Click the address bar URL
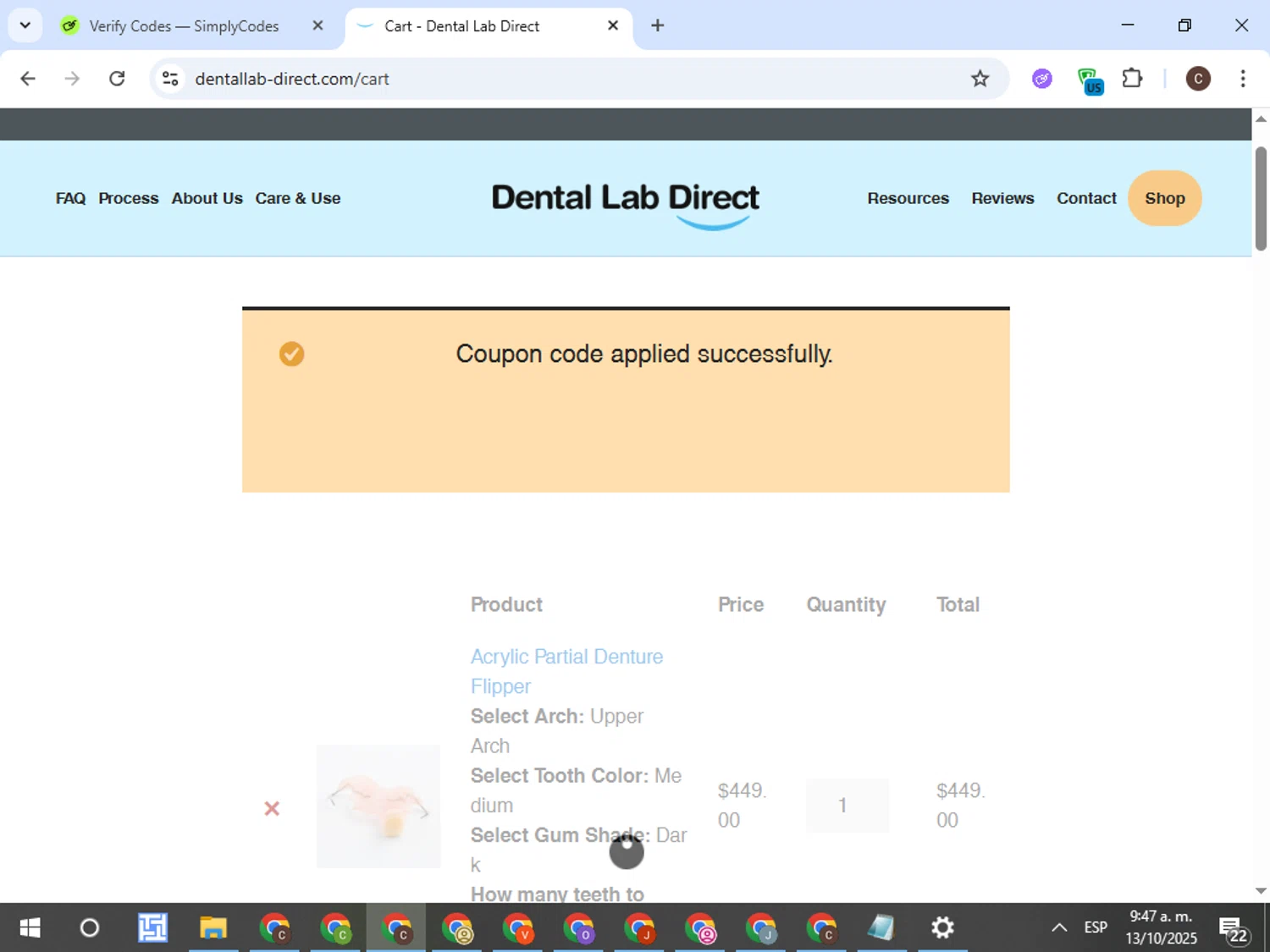The image size is (1270, 952). coord(292,79)
